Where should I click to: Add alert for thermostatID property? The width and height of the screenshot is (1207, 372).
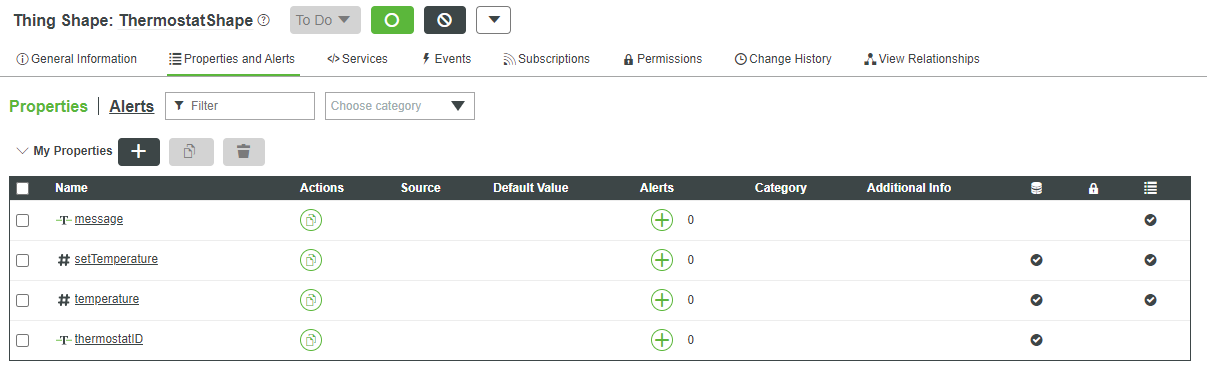click(x=662, y=340)
